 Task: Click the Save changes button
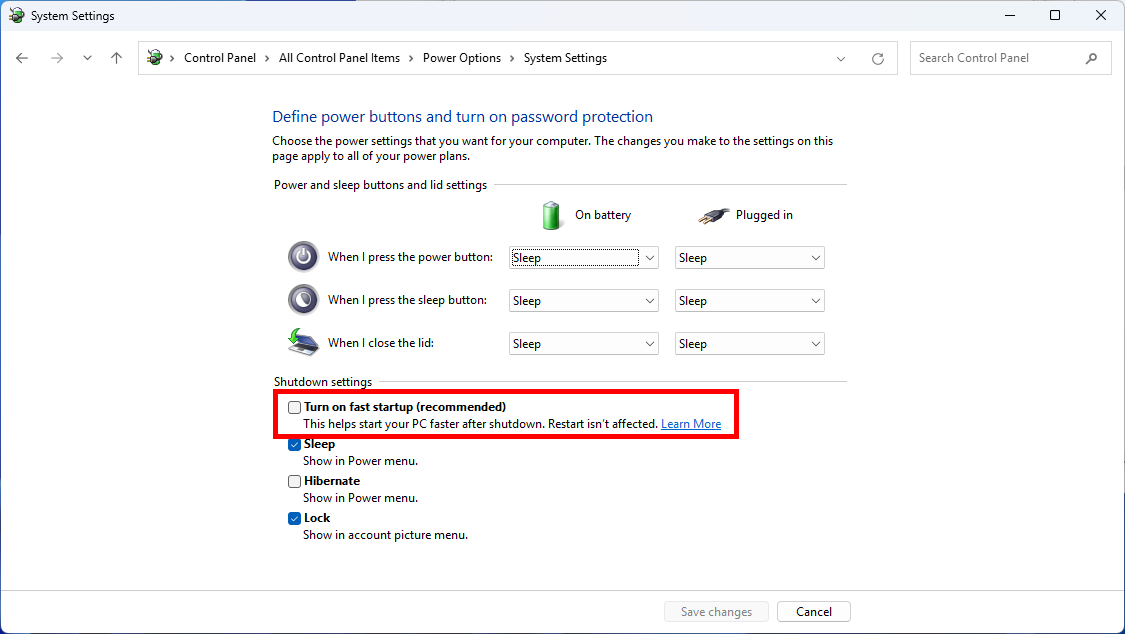click(x=716, y=611)
